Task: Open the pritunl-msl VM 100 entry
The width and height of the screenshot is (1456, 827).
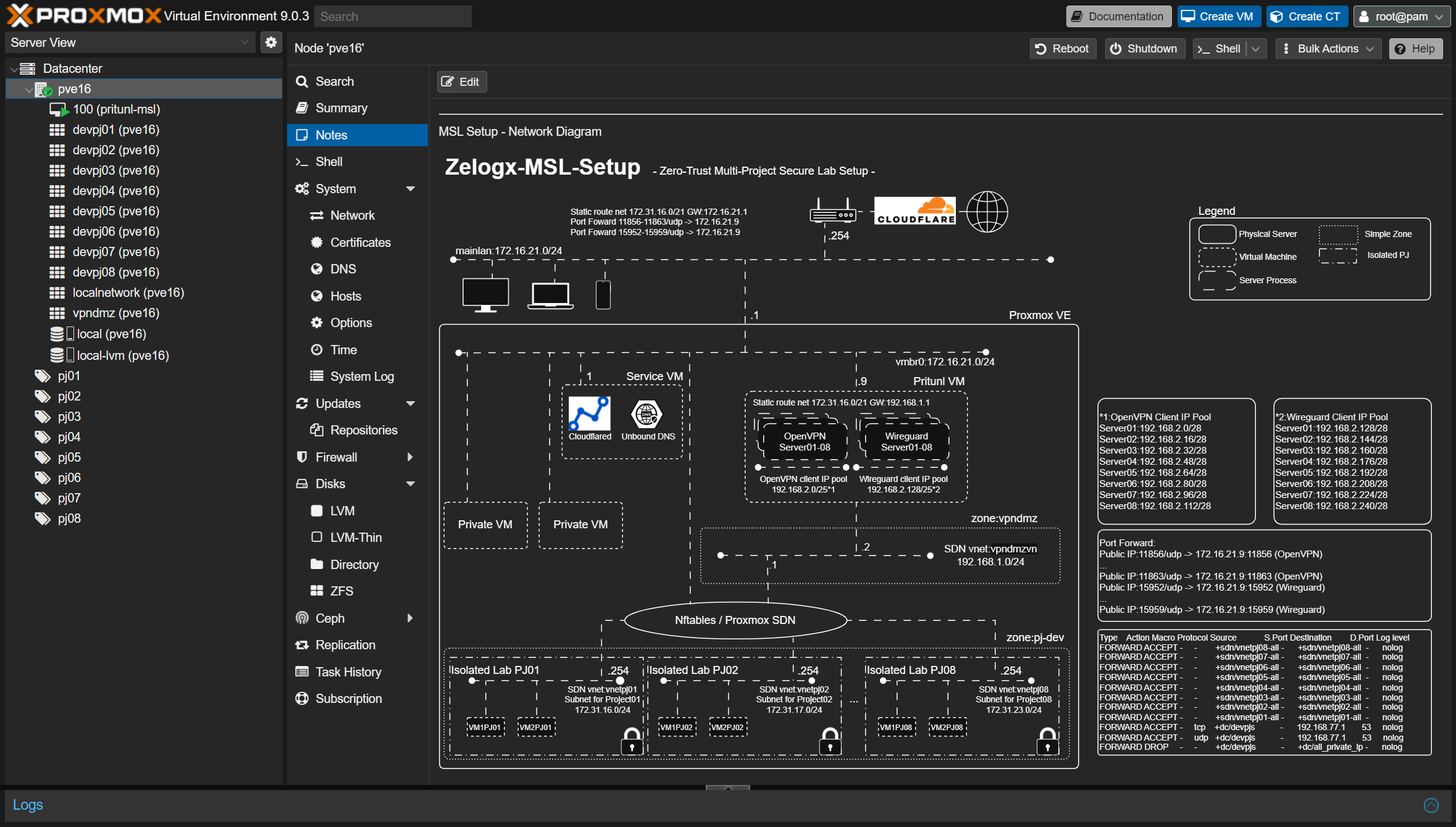Action: click(116, 109)
